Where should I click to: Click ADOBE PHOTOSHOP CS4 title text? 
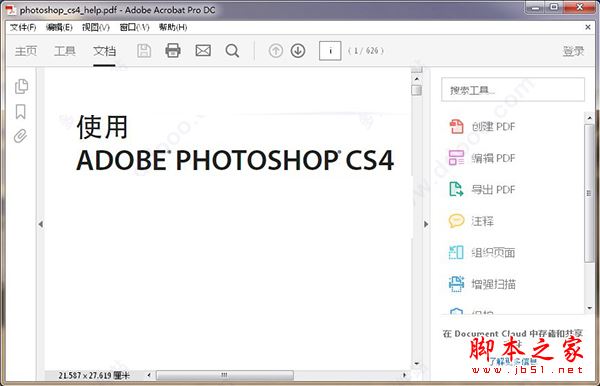(x=235, y=160)
